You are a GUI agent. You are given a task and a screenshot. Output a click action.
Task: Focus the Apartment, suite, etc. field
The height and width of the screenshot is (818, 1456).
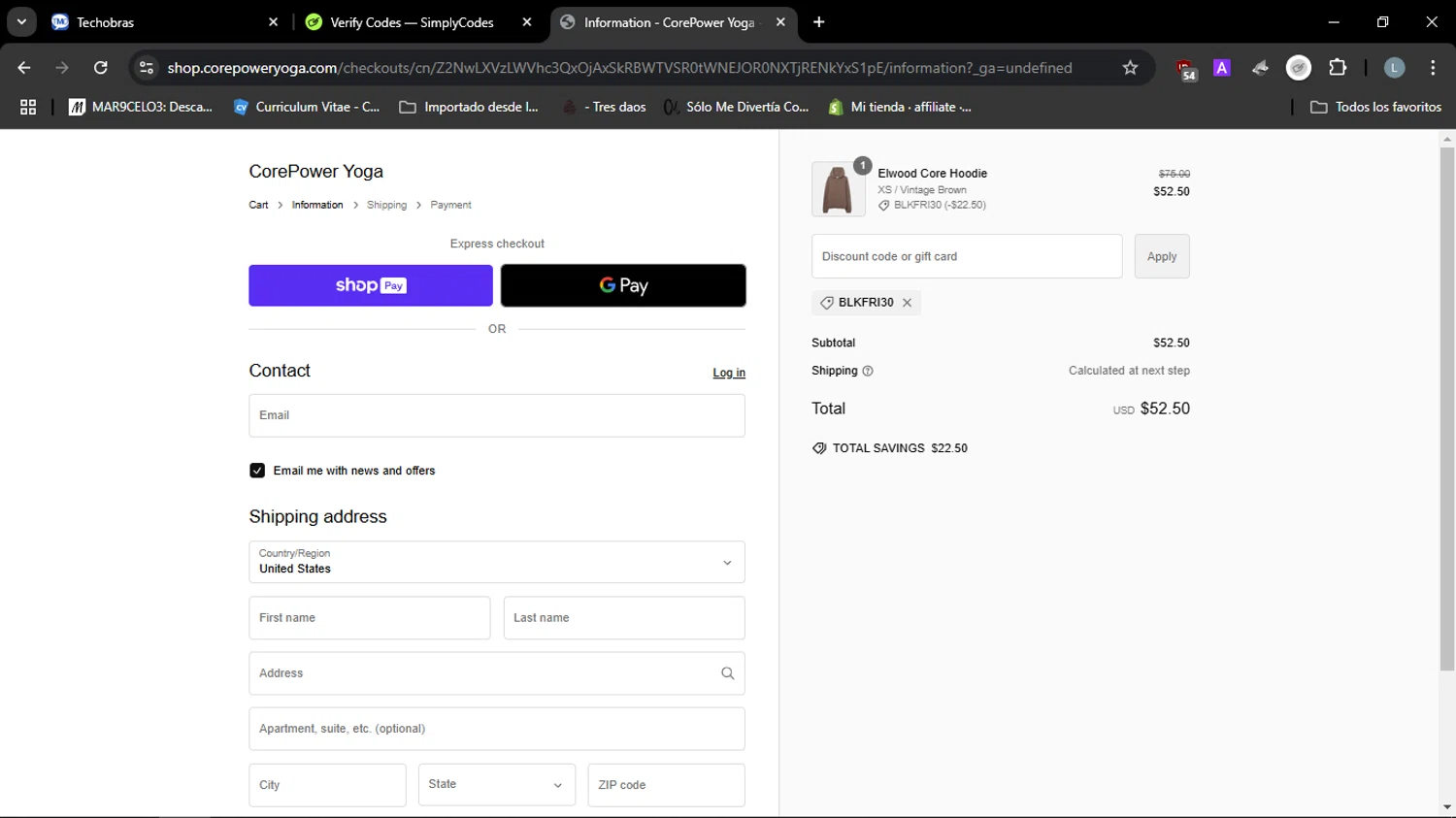click(497, 729)
